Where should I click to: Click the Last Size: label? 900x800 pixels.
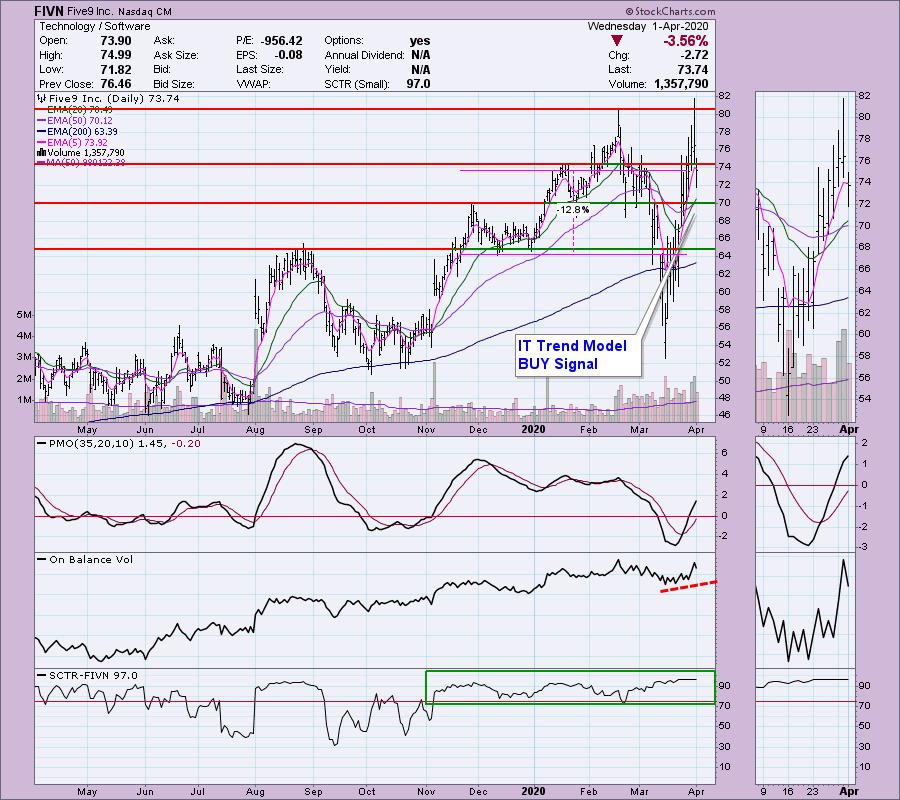pyautogui.click(x=260, y=69)
